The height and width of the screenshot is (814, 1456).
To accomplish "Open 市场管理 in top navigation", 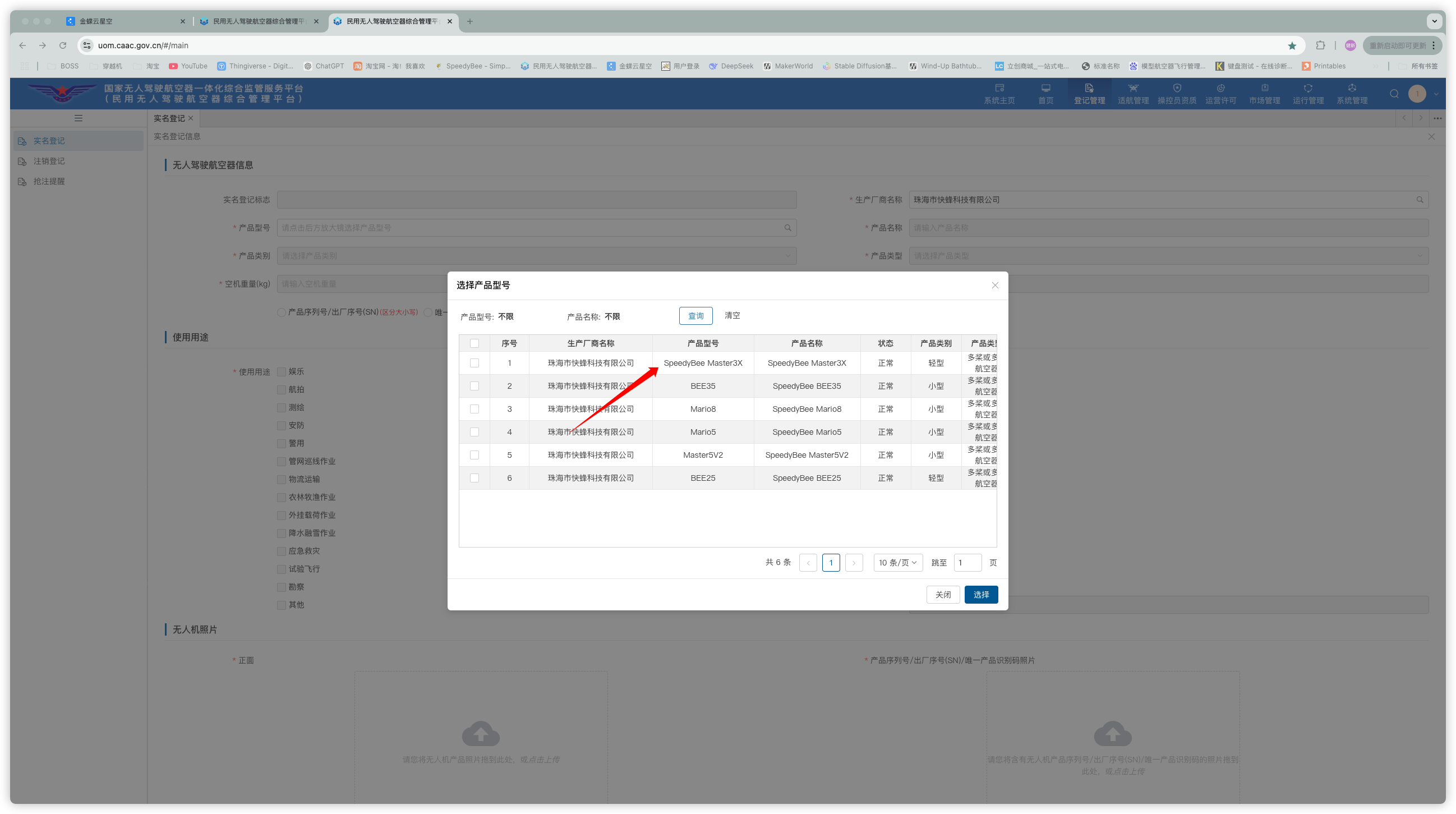I will click(1264, 93).
